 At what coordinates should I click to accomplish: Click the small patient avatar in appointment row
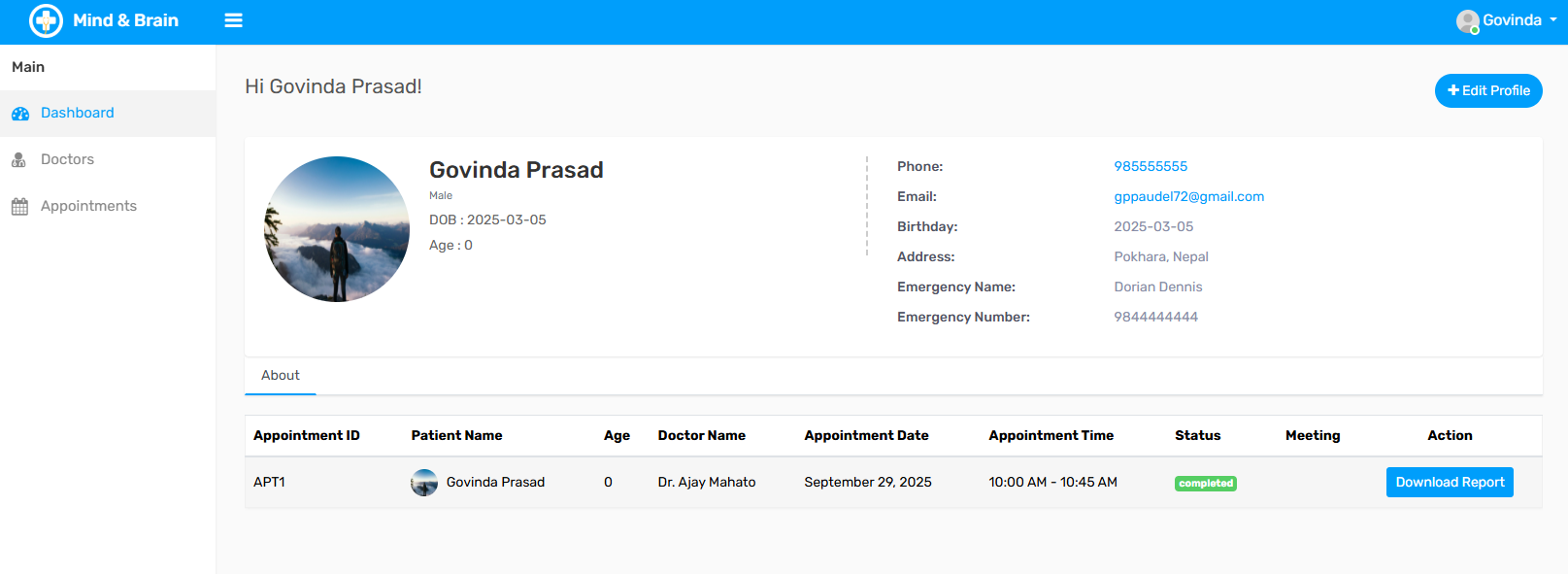point(424,483)
